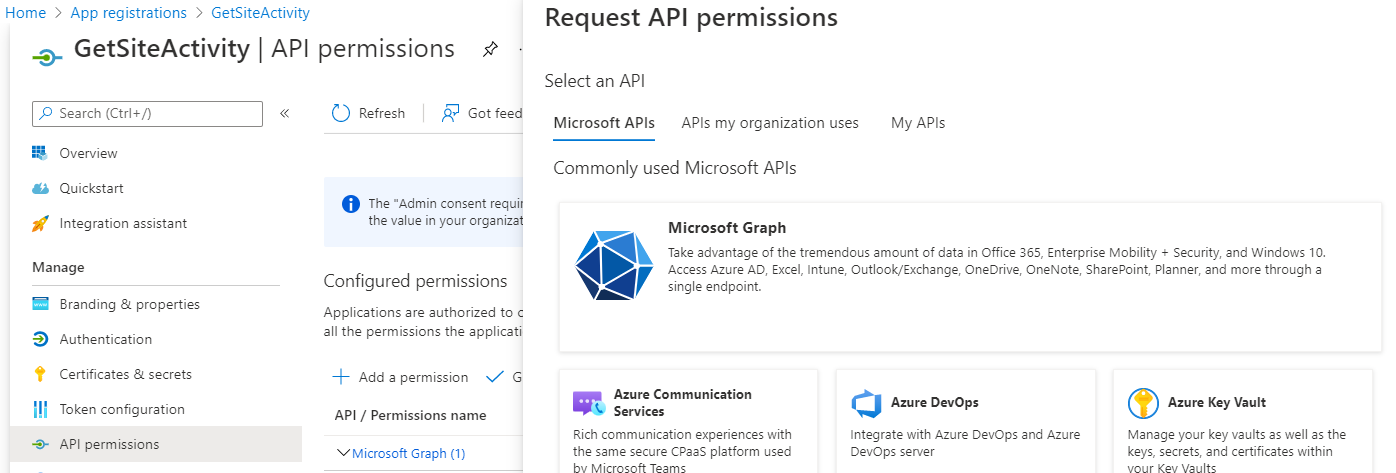Switch to APIs my organization uses tab
This screenshot has height=473, width=1396.
[x=770, y=123]
